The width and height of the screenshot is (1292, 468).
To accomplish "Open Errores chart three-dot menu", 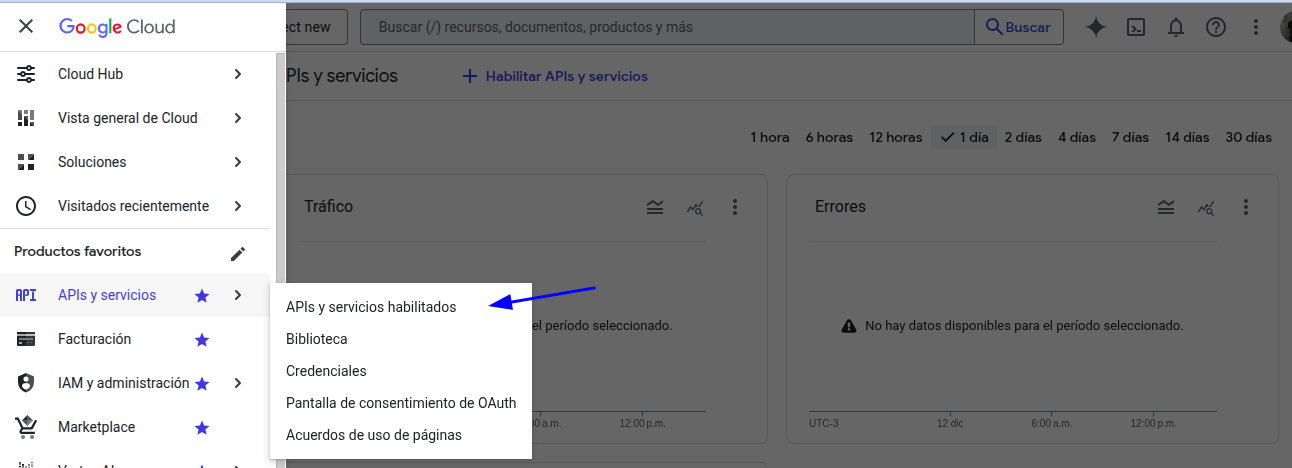I will (1246, 207).
